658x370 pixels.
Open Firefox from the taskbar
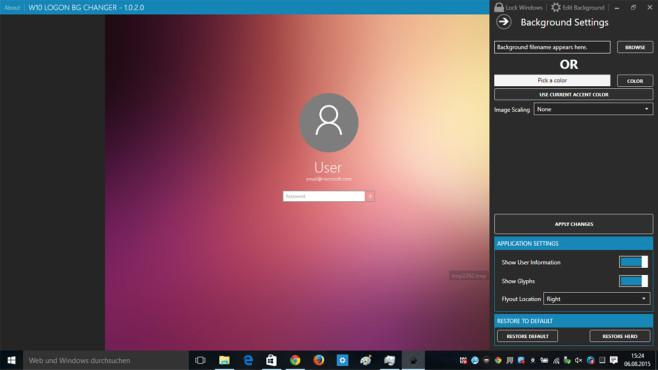pyautogui.click(x=319, y=360)
